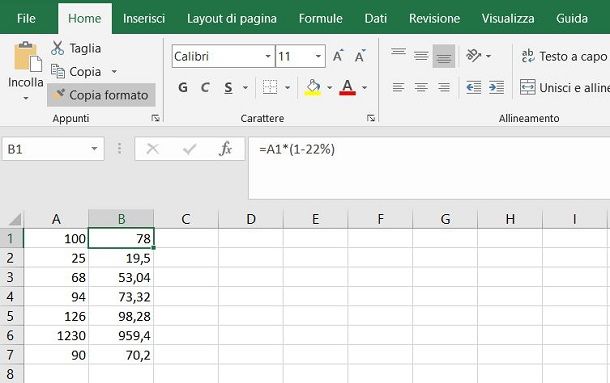Click formula bar showing =A1*(1-22%)

429,168
